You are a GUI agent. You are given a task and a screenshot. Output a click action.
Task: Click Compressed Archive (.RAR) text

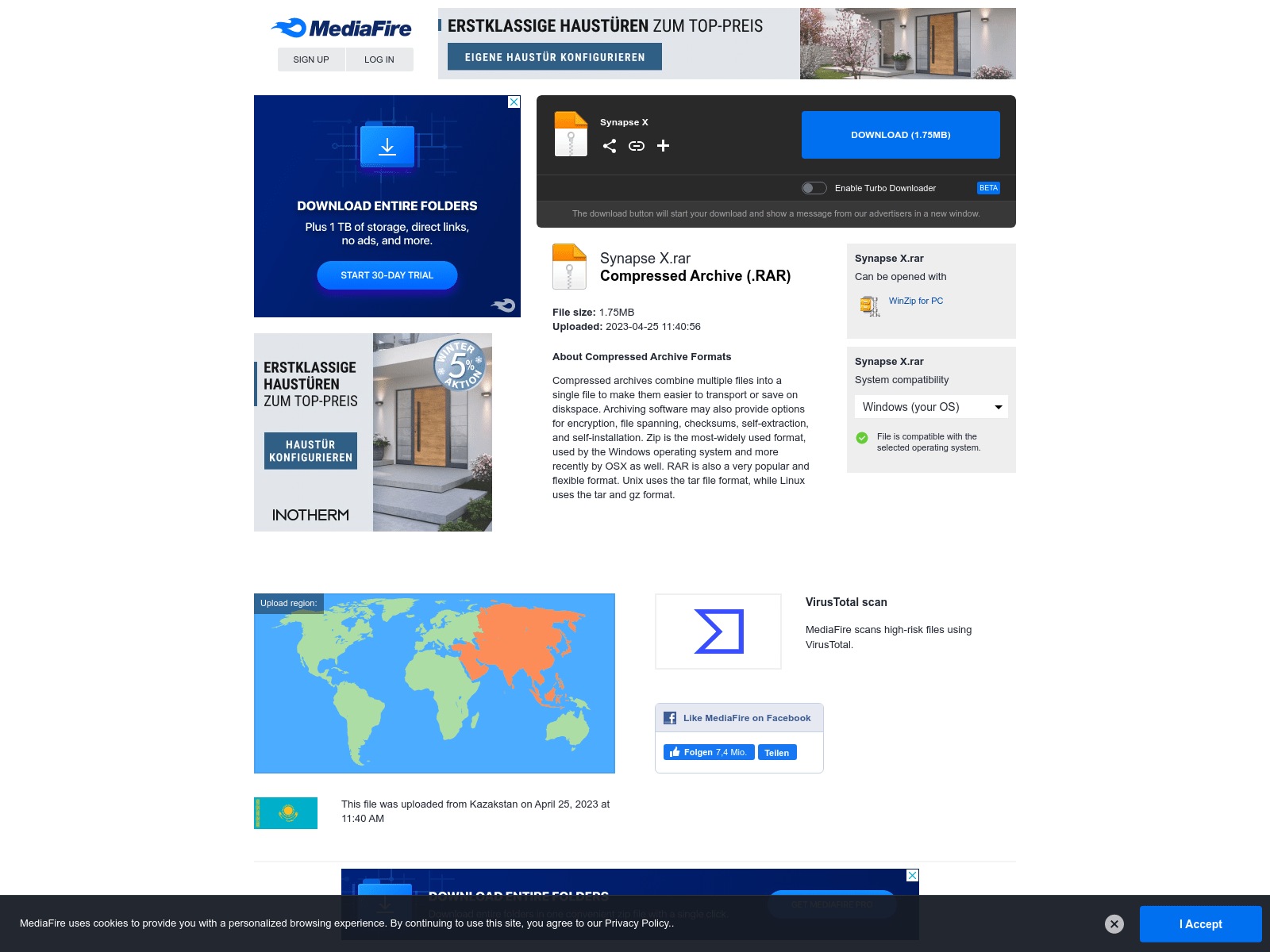[695, 276]
